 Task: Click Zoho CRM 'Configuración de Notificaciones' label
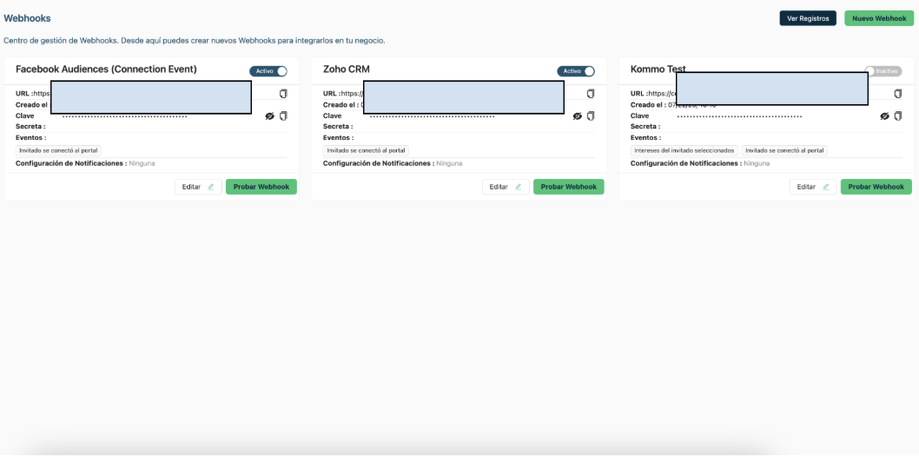379,163
